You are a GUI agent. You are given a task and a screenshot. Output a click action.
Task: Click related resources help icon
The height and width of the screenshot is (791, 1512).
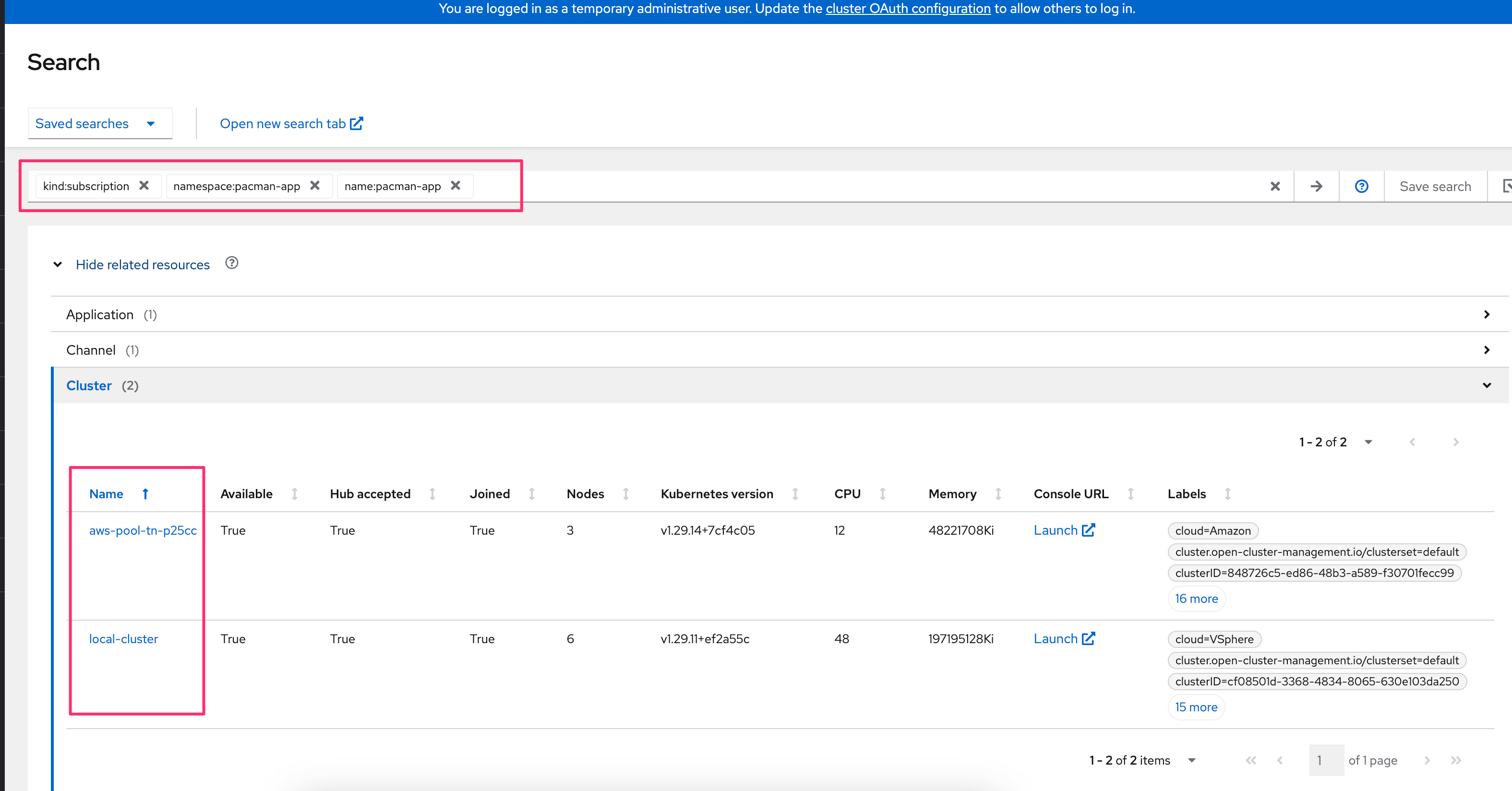point(232,263)
